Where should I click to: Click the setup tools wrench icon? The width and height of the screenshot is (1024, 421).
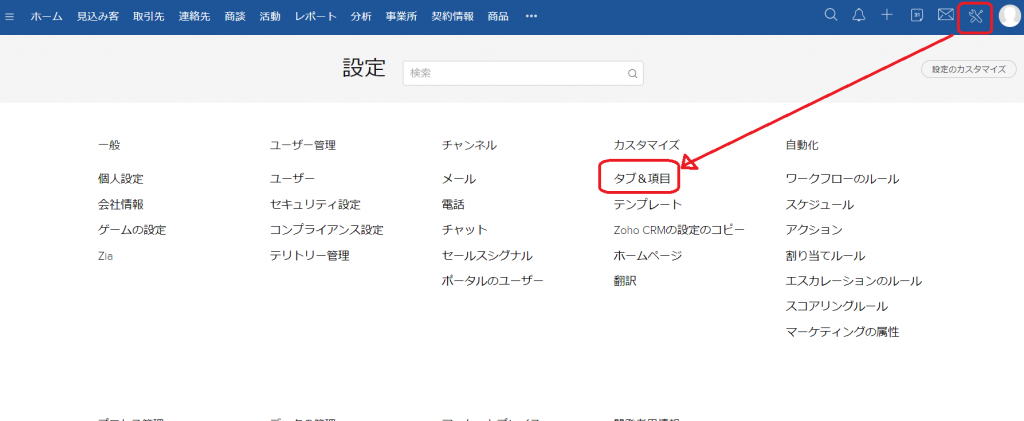[976, 16]
